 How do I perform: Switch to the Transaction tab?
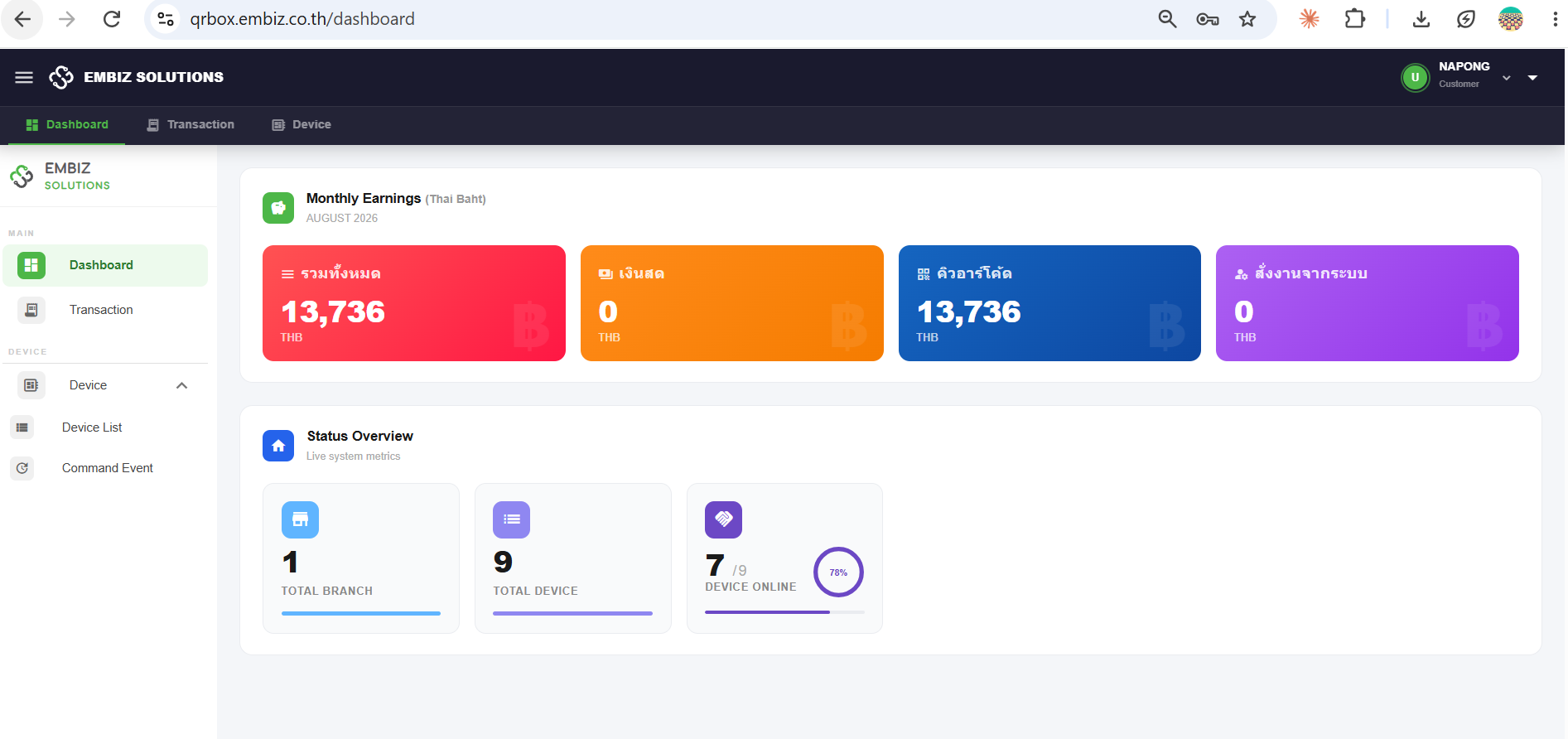click(x=191, y=125)
